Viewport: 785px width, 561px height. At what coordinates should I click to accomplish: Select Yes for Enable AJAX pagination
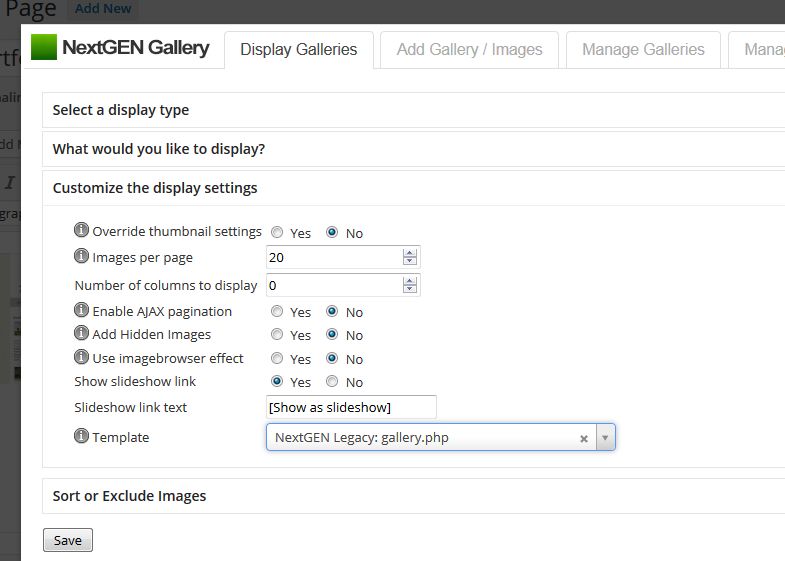pos(277,311)
